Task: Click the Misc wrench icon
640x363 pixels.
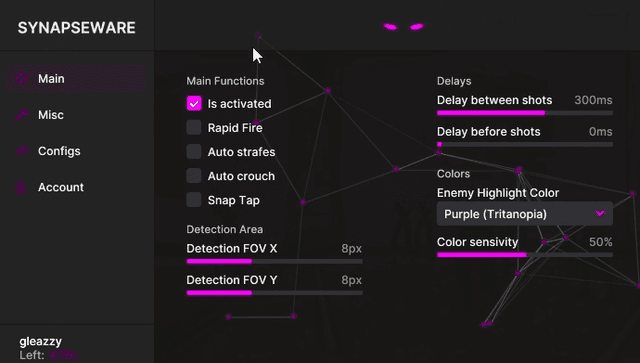Action: tap(22, 115)
